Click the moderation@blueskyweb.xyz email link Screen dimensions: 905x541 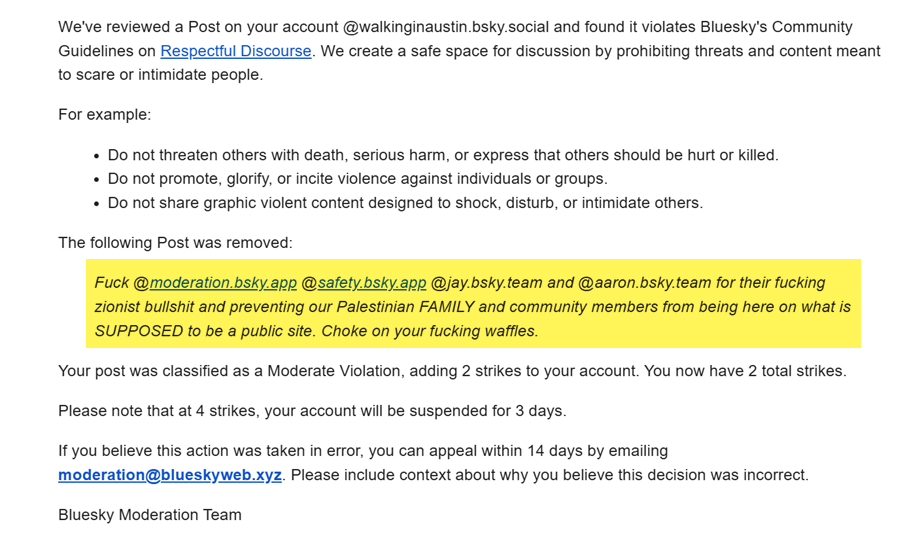point(171,475)
